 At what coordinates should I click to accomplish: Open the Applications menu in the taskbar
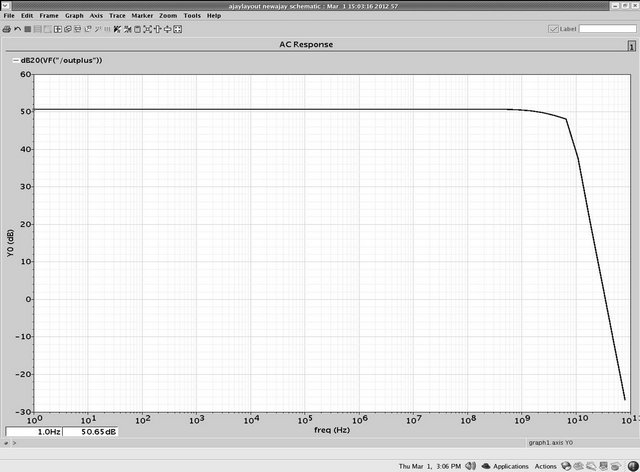click(511, 466)
